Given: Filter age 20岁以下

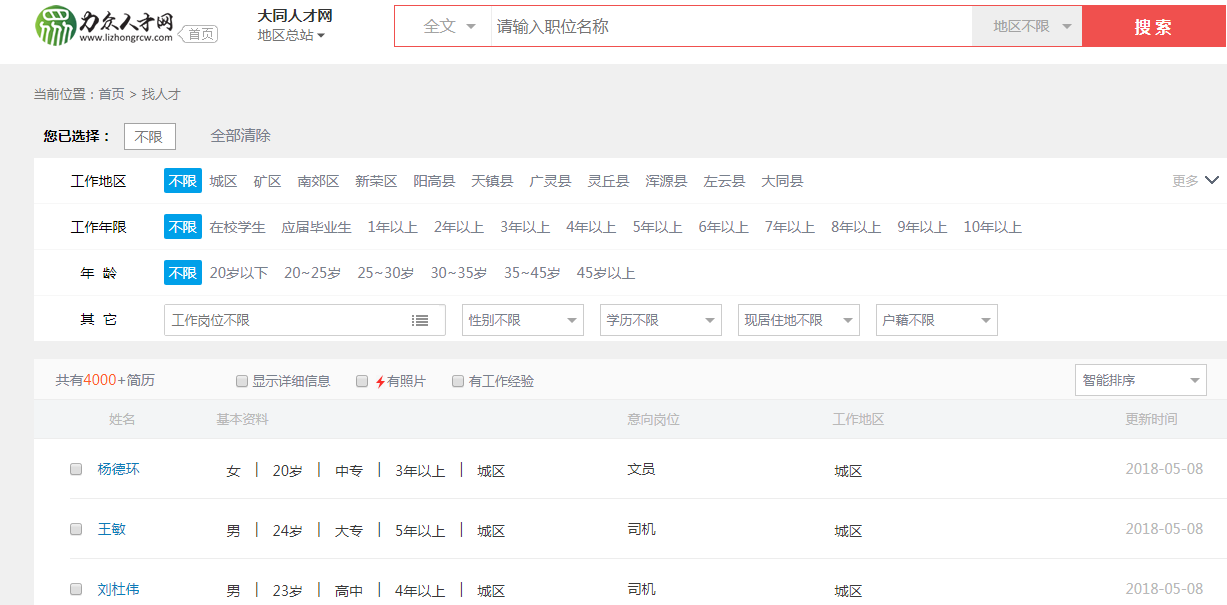Looking at the screenshot, I should click(x=239, y=273).
